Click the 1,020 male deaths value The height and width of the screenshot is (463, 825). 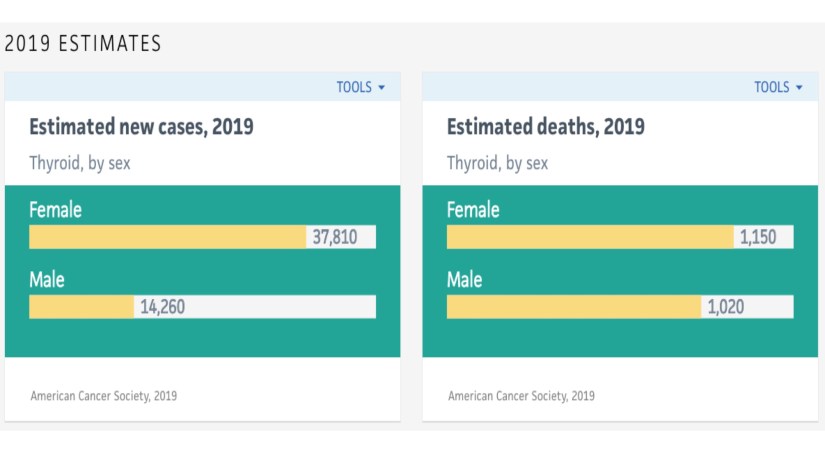[725, 307]
